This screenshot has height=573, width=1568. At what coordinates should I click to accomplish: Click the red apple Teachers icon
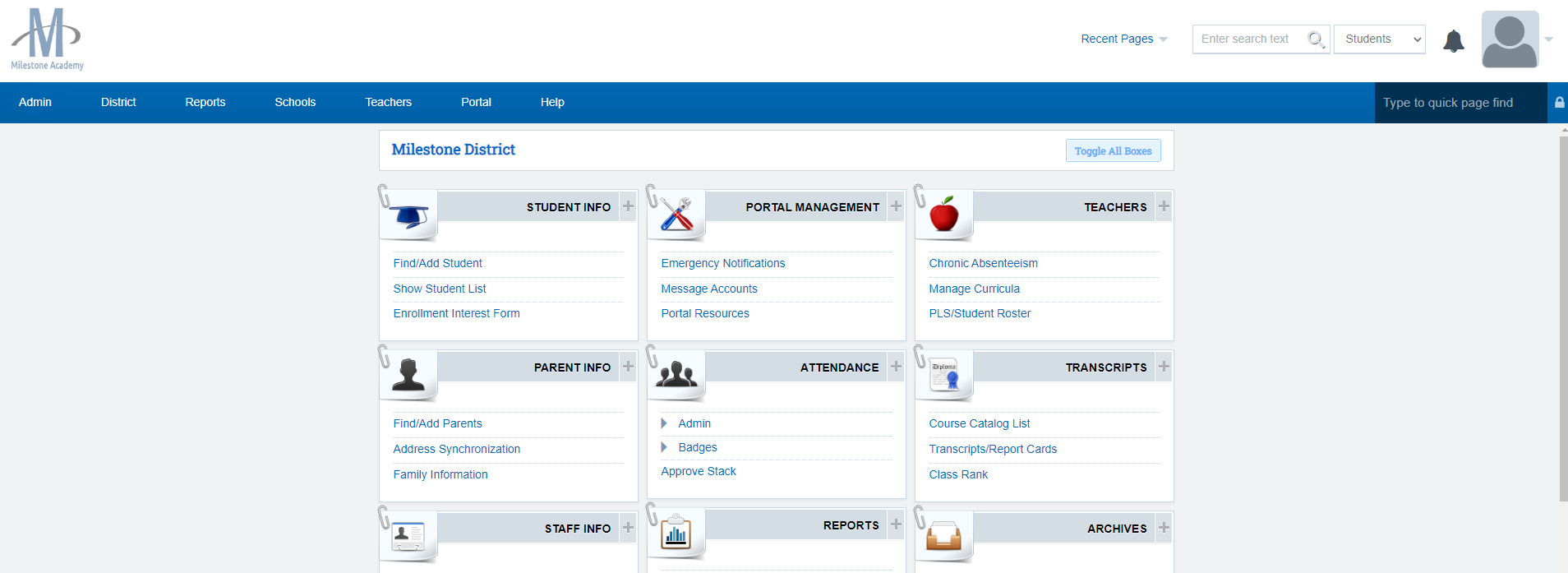(x=944, y=215)
